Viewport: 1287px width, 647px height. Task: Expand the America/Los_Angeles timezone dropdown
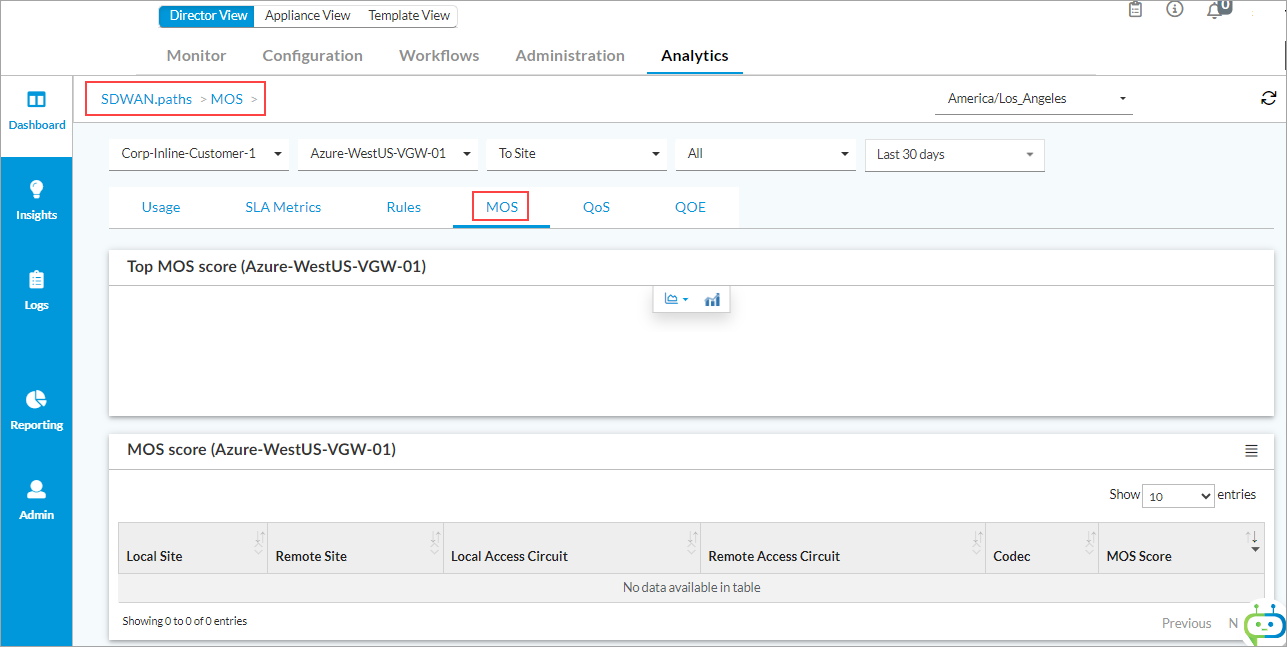(x=1033, y=99)
